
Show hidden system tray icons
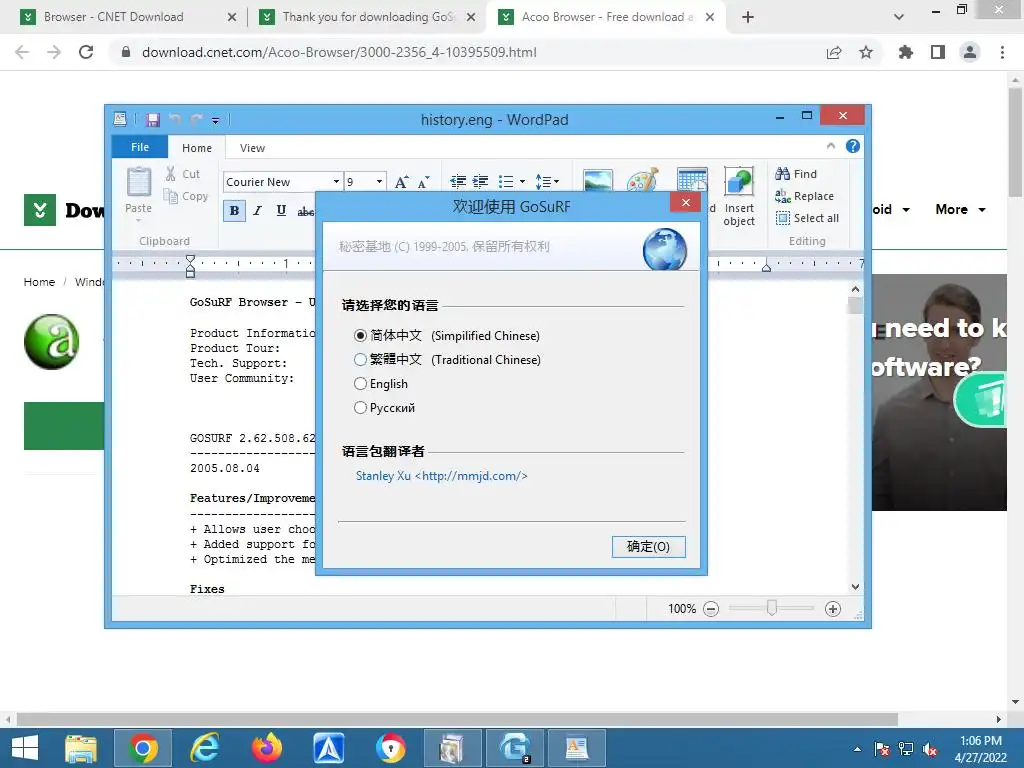[x=857, y=749]
